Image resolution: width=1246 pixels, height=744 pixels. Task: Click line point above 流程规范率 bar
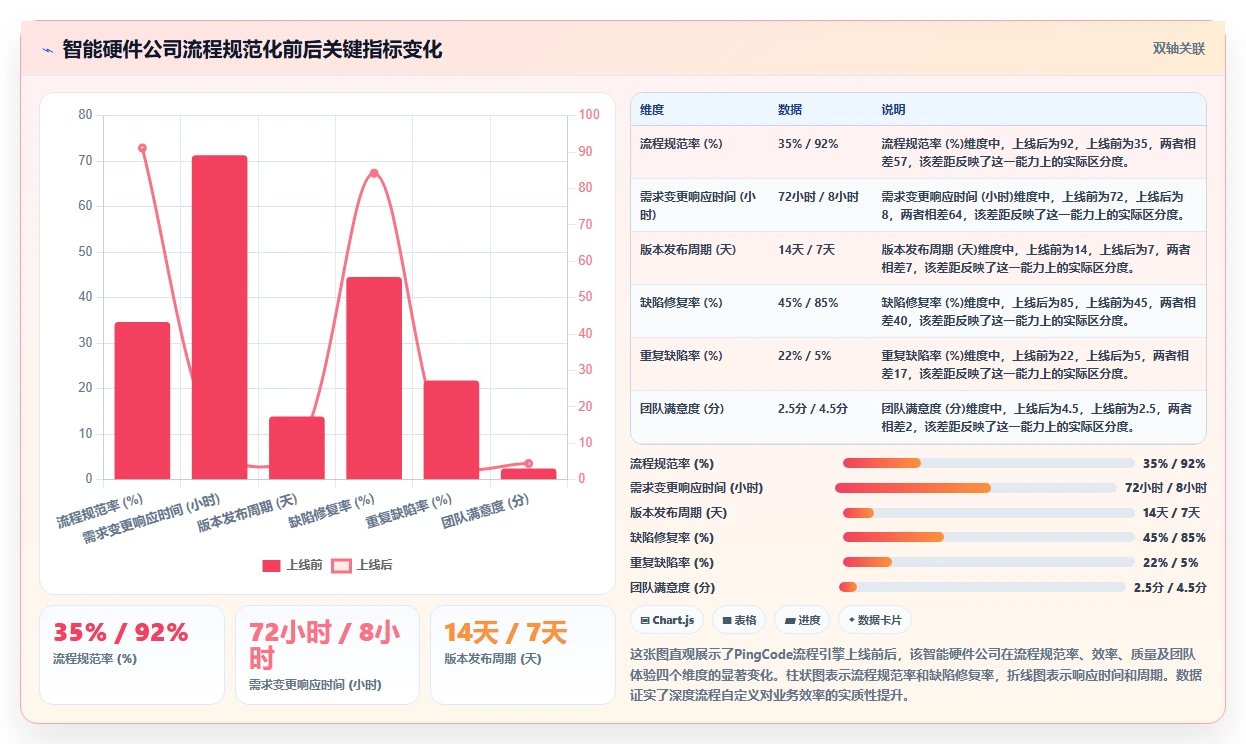(142, 148)
